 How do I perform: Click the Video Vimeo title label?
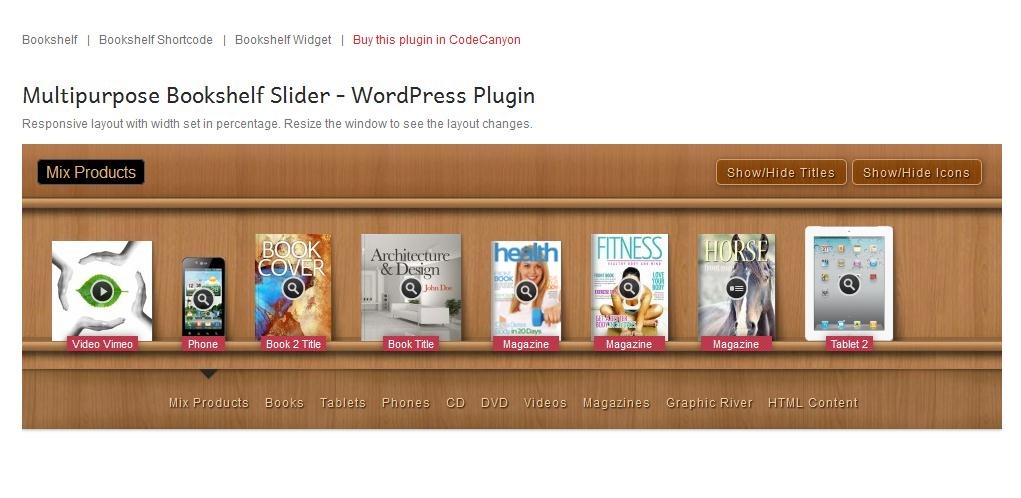click(x=102, y=344)
